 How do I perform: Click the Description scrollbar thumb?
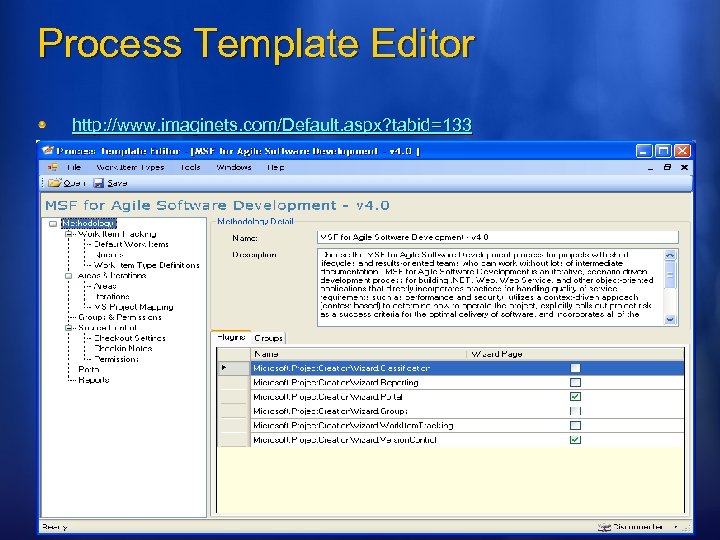pyautogui.click(x=670, y=276)
